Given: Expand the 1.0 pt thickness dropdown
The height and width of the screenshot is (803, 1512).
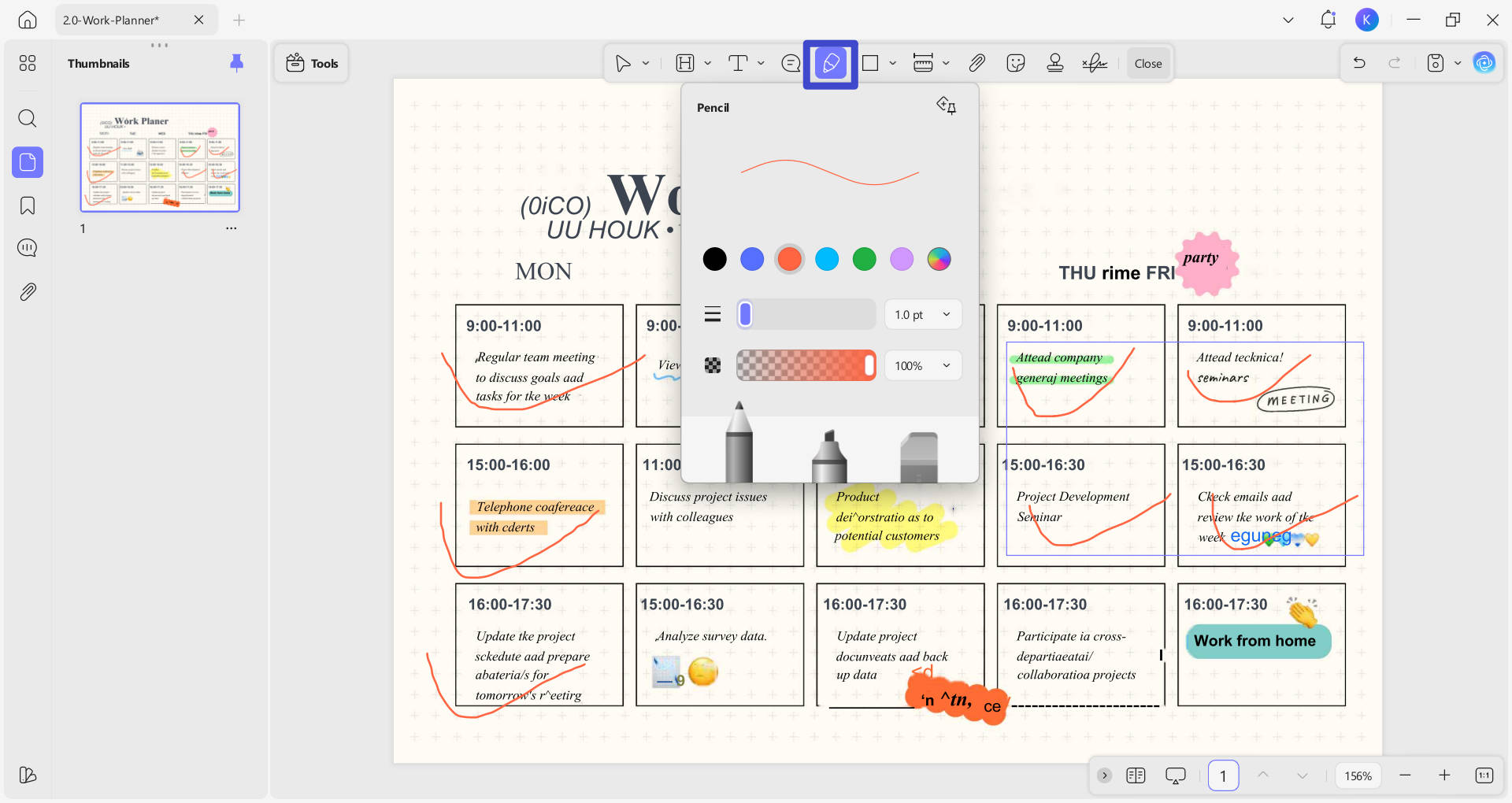Looking at the screenshot, I should pyautogui.click(x=923, y=314).
